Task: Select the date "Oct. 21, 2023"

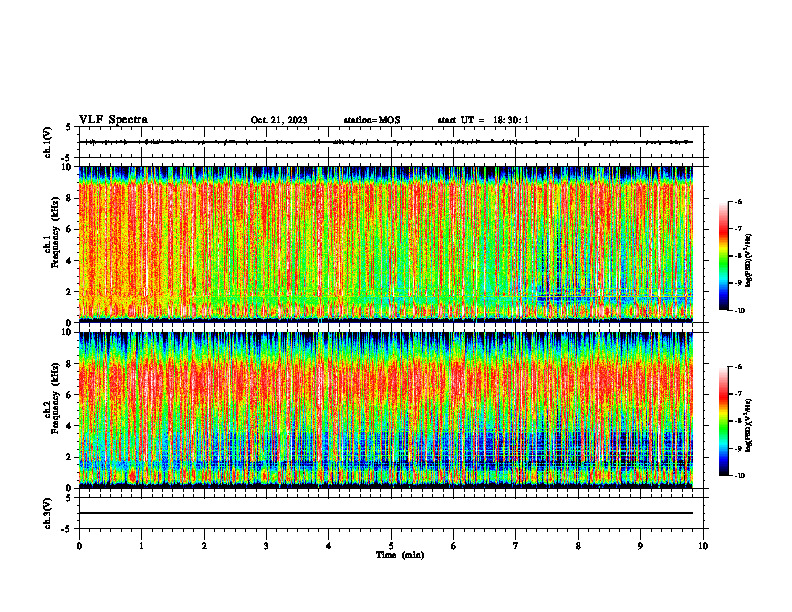Action: (x=279, y=120)
